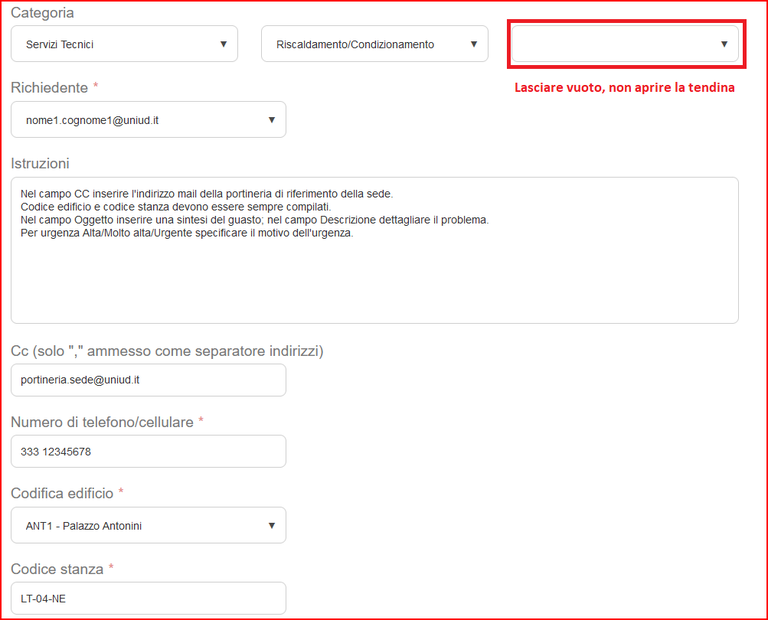Image resolution: width=768 pixels, height=620 pixels.
Task: Click the Categoria label
Action: tap(42, 13)
